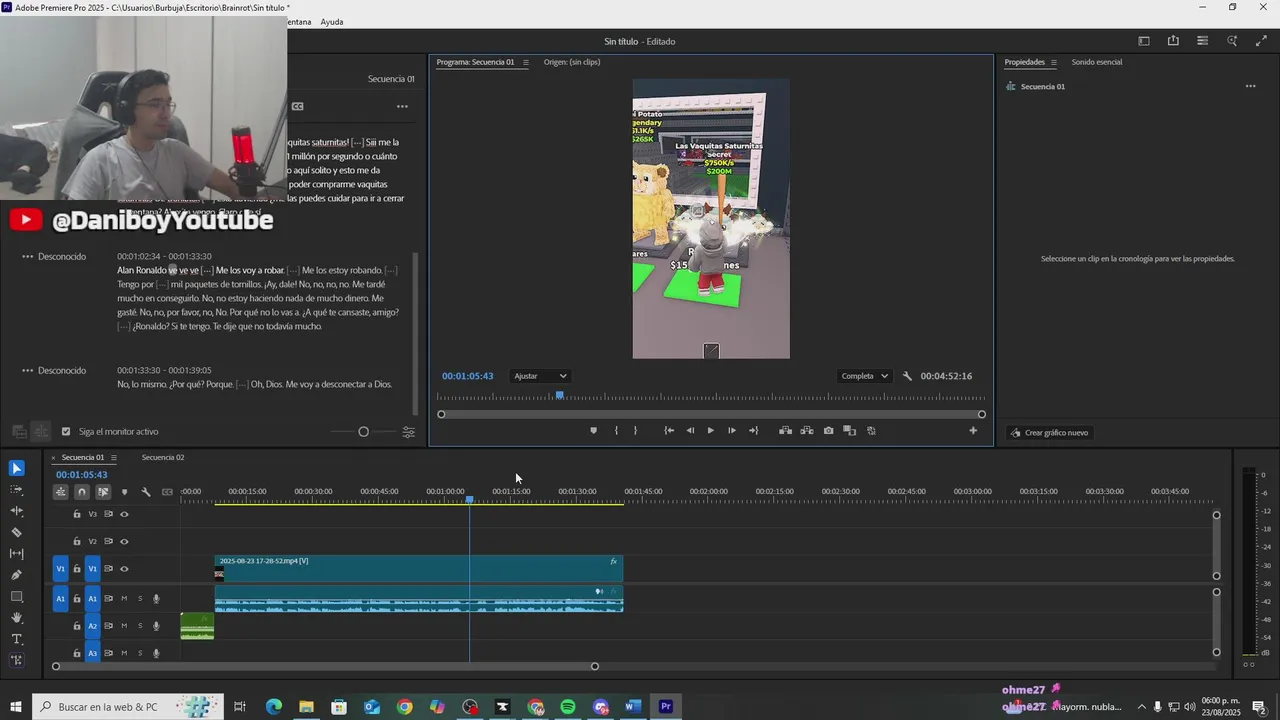This screenshot has height=720, width=1280.
Task: Click the transcript text size slider
Action: (x=363, y=432)
